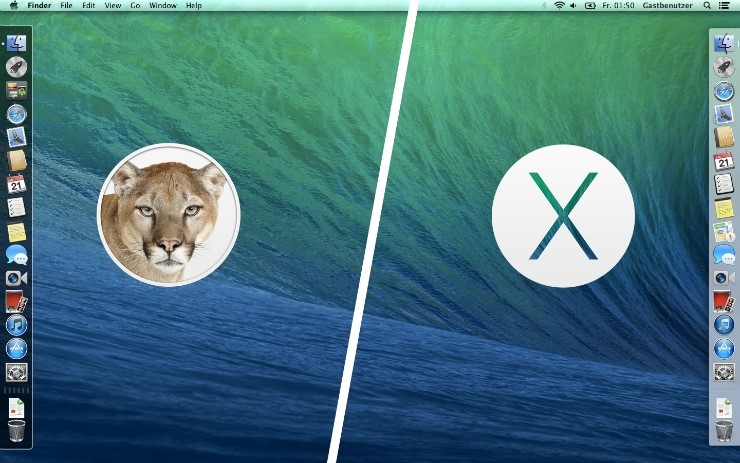Open System Preferences gear in the right light dock

(x=724, y=372)
